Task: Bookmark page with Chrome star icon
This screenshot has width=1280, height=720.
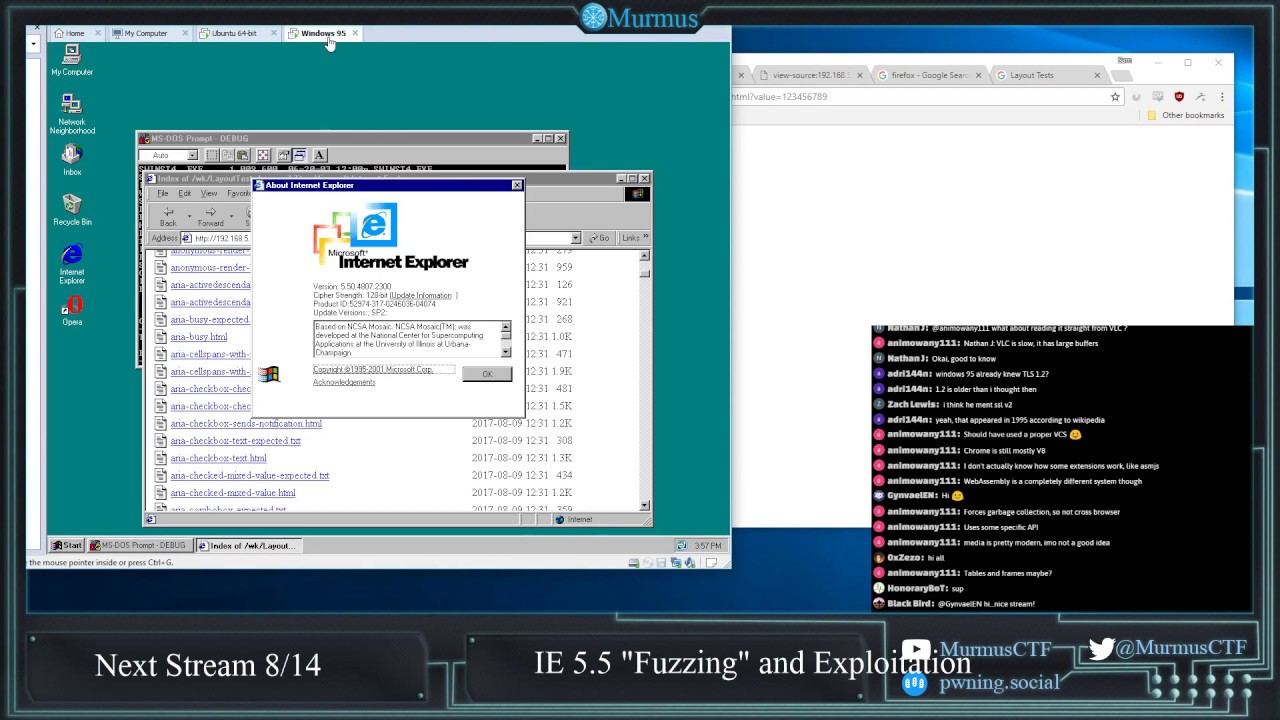Action: point(1115,97)
